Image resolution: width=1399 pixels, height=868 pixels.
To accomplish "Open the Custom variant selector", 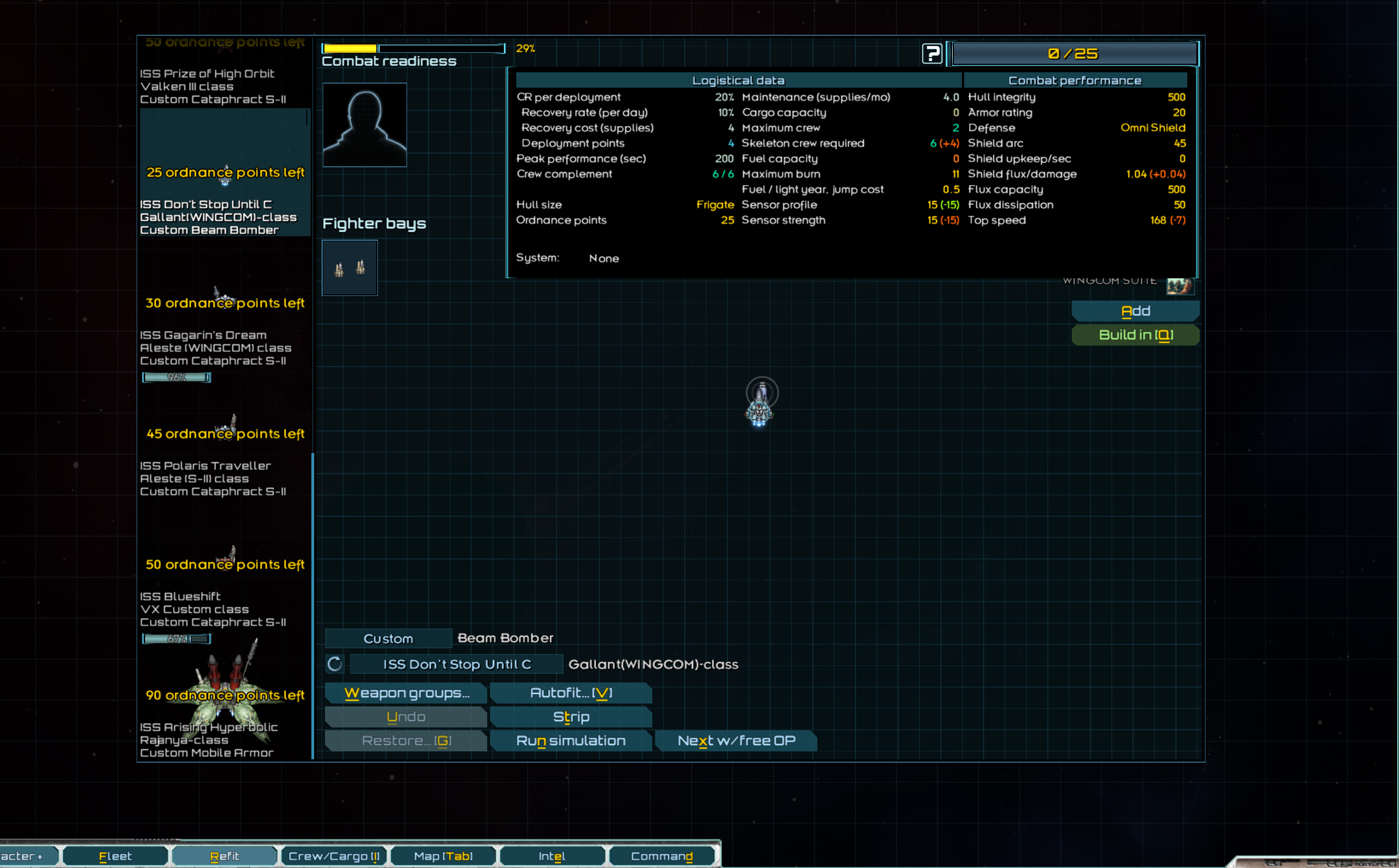I will click(388, 639).
